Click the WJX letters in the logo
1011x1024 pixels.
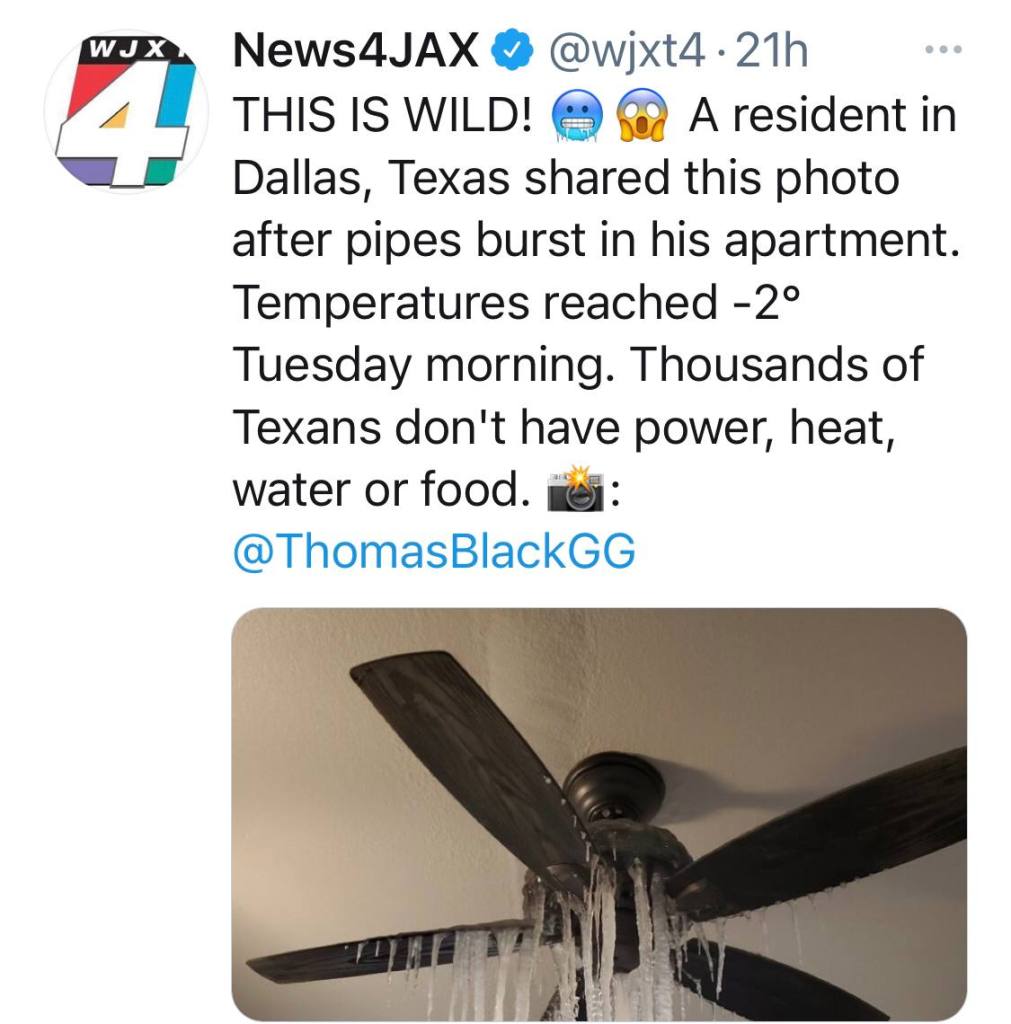pos(128,50)
